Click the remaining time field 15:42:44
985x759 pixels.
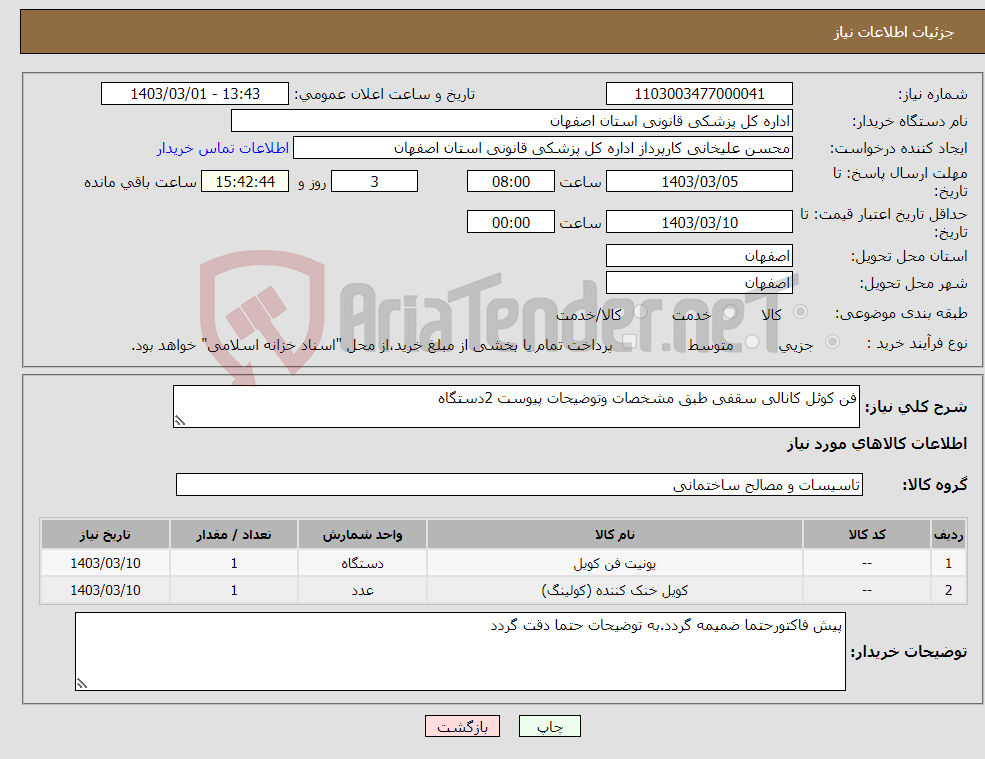point(245,182)
